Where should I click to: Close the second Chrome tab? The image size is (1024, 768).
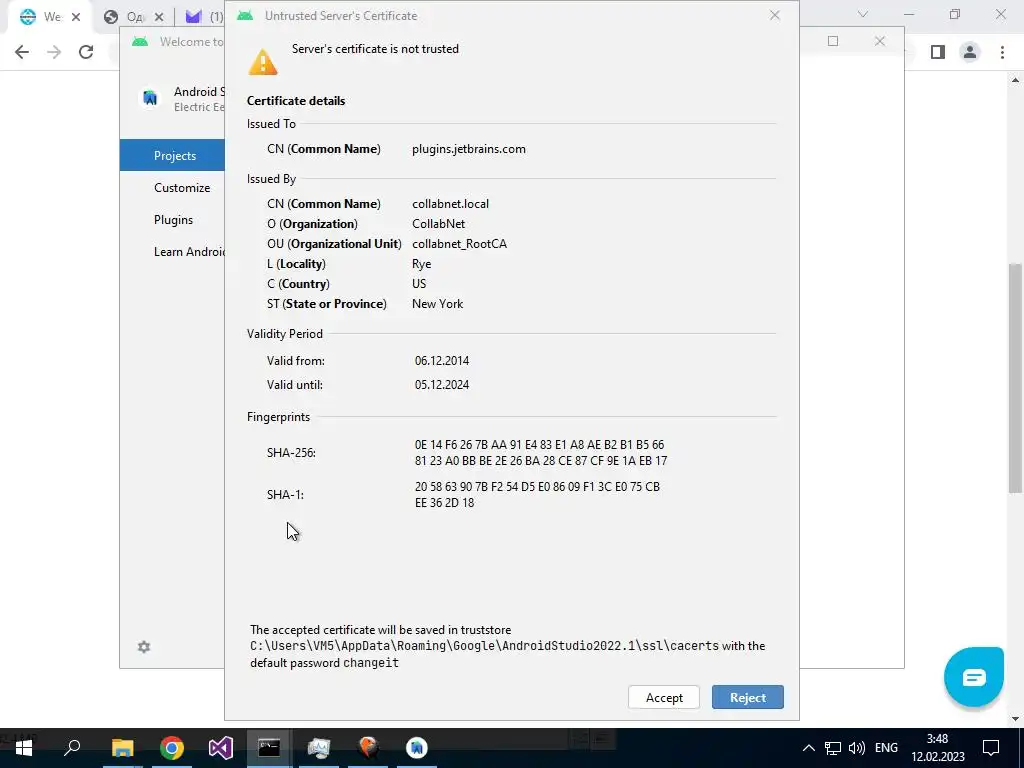[x=159, y=17]
